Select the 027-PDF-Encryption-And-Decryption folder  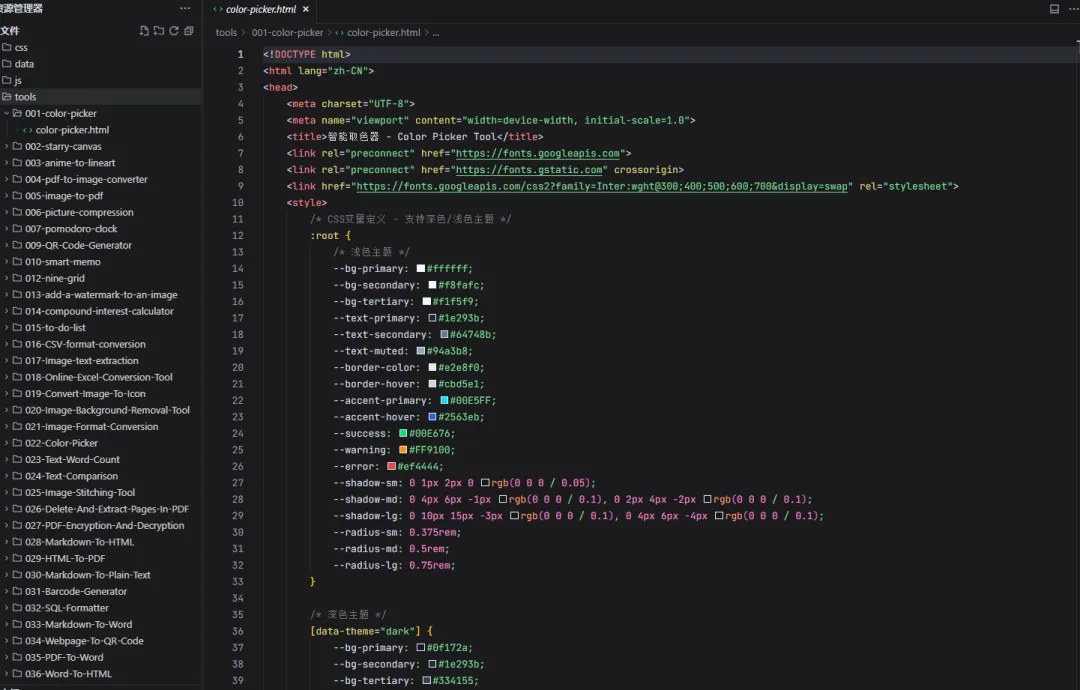[101, 525]
